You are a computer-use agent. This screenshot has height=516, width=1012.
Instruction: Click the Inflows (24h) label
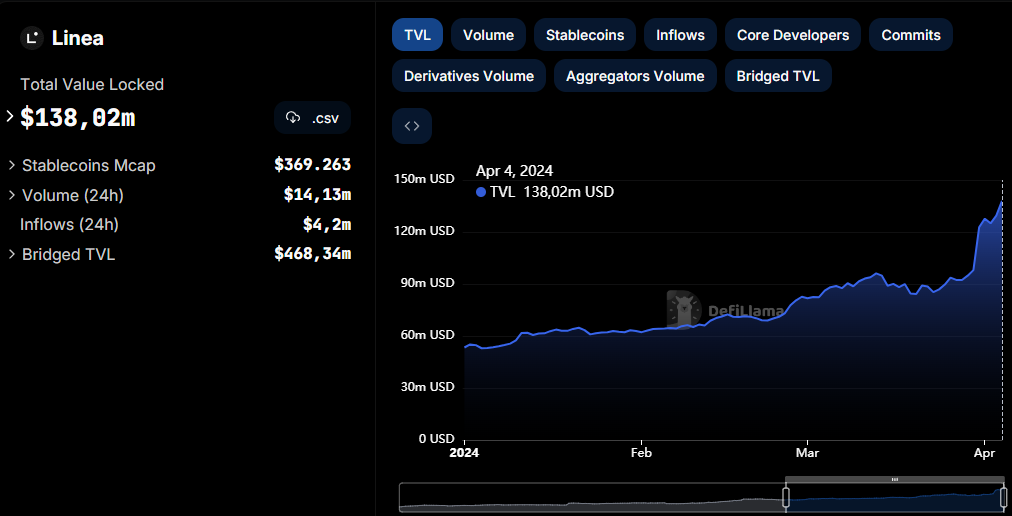(69, 225)
